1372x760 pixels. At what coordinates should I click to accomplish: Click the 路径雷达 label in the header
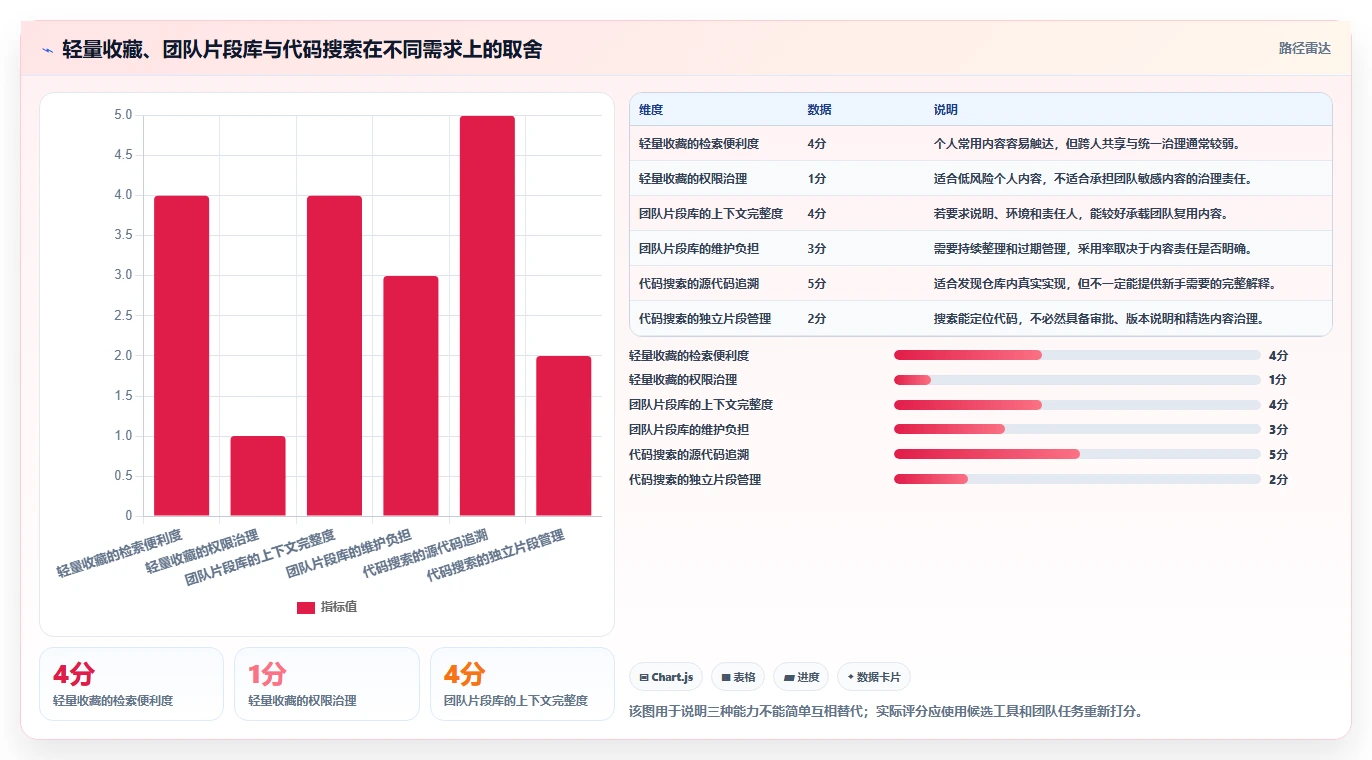pos(1305,48)
